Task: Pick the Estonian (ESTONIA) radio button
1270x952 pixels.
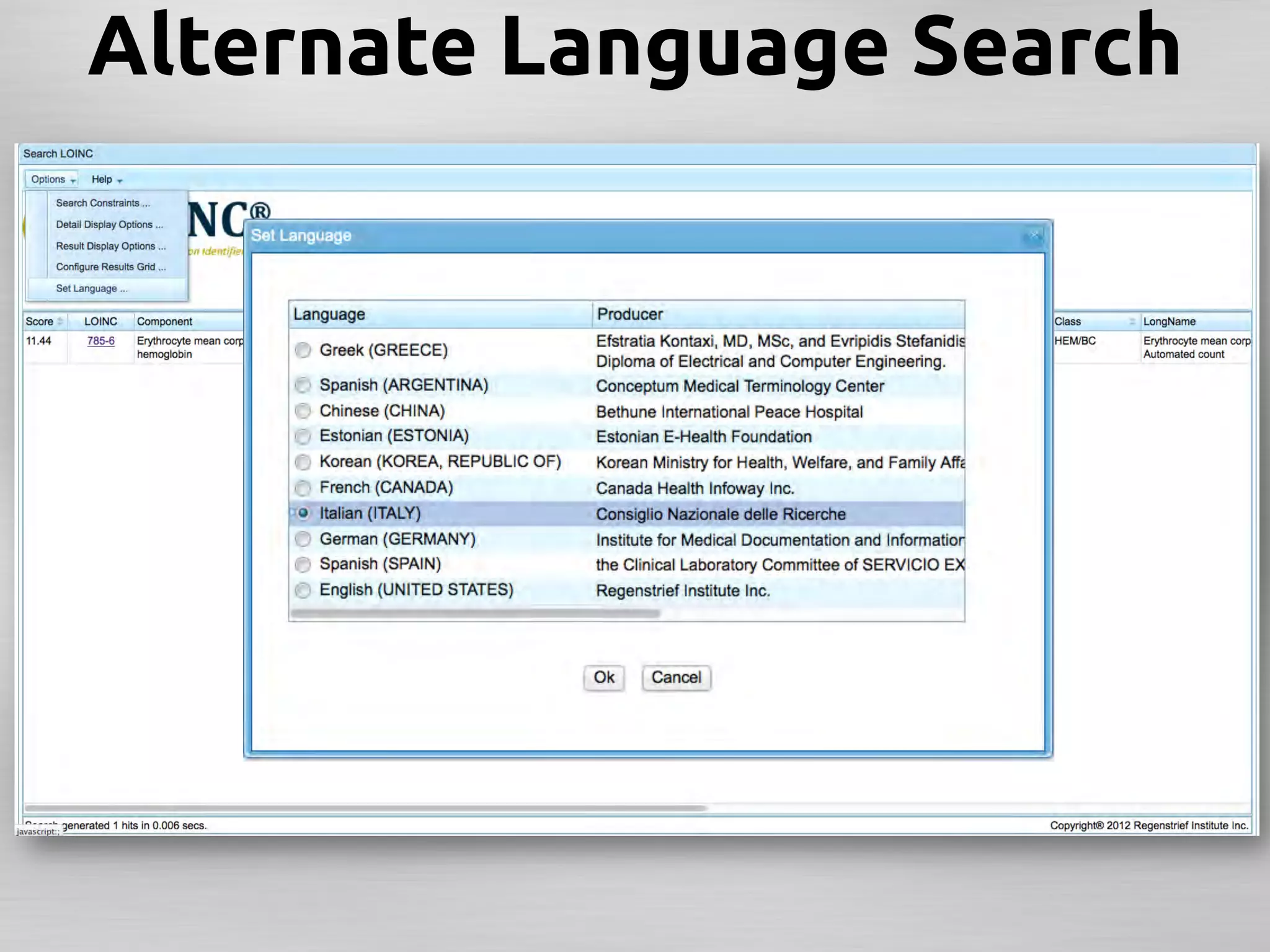Action: click(303, 436)
